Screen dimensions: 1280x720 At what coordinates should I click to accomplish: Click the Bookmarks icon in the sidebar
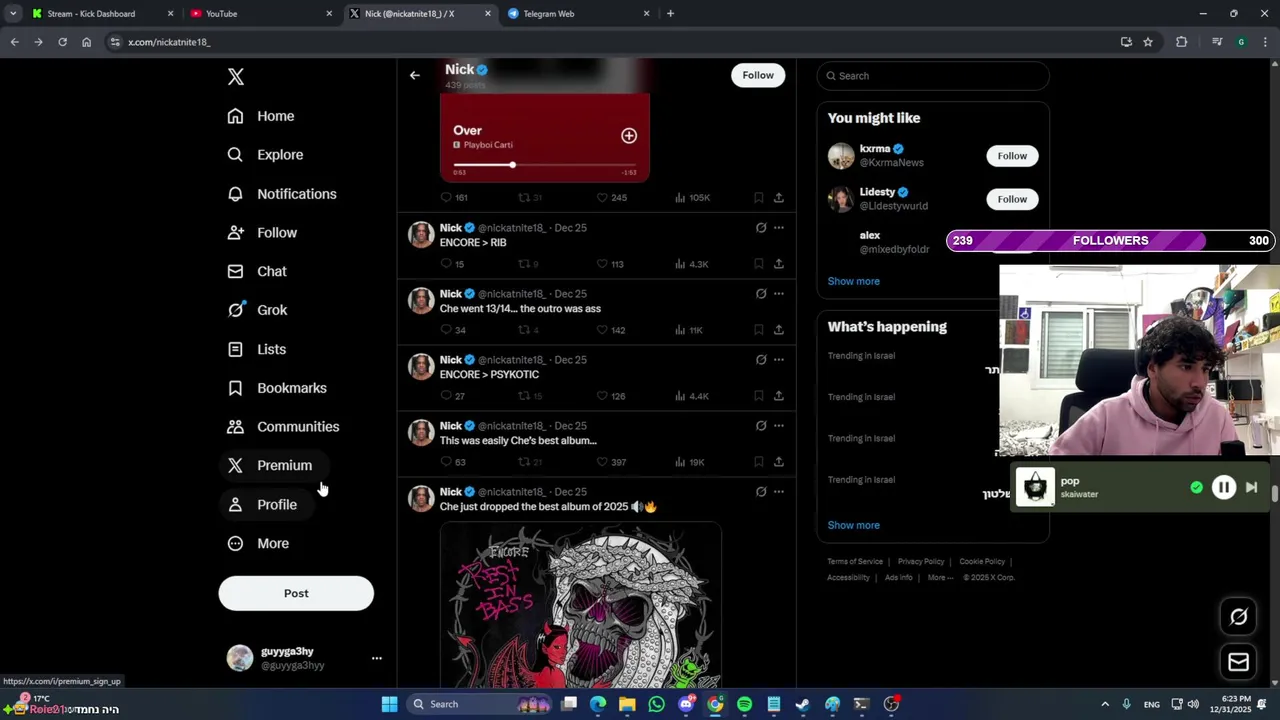(x=235, y=388)
